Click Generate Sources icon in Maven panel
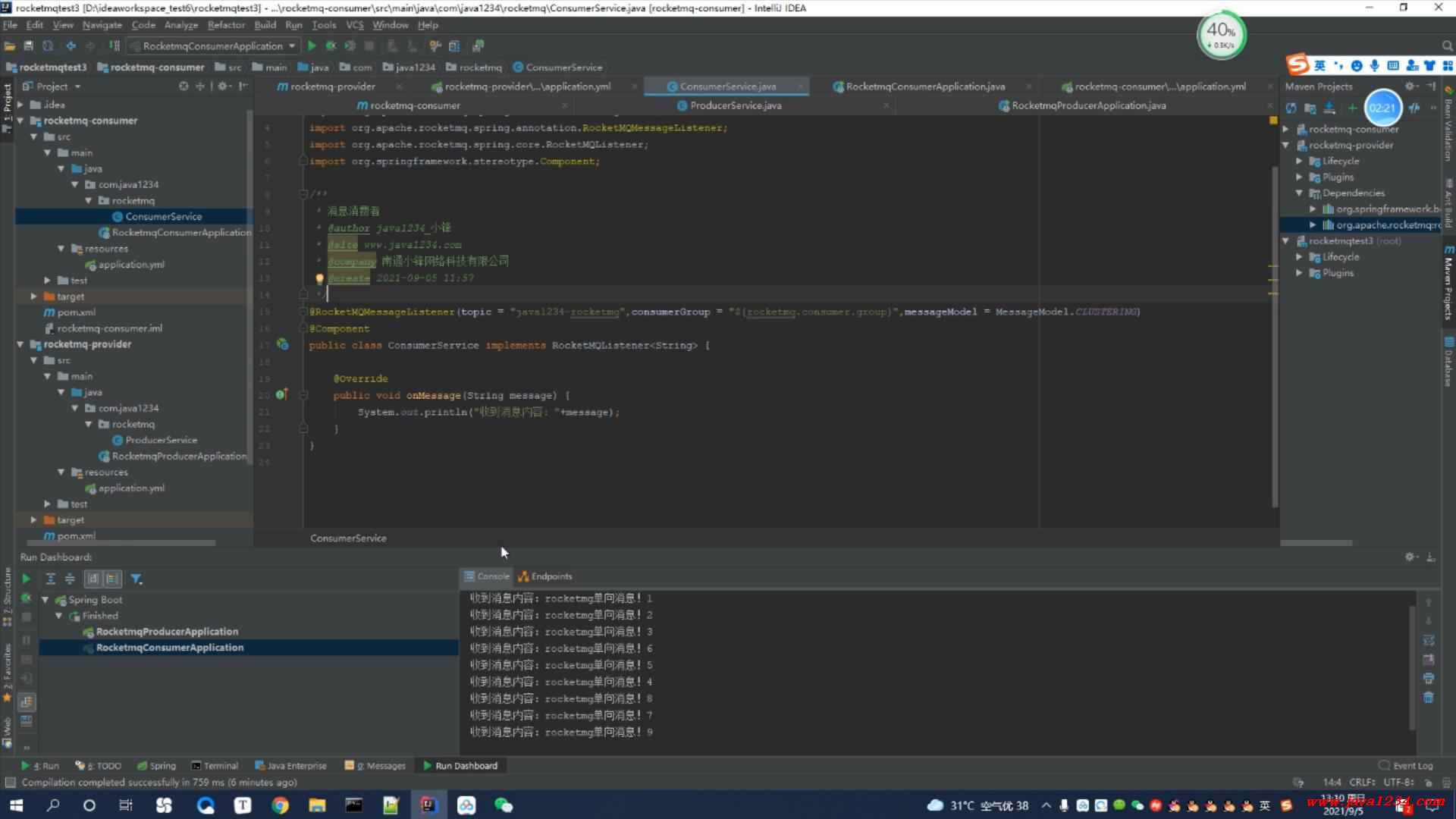Screen dimensions: 1456x819 tap(1310, 108)
